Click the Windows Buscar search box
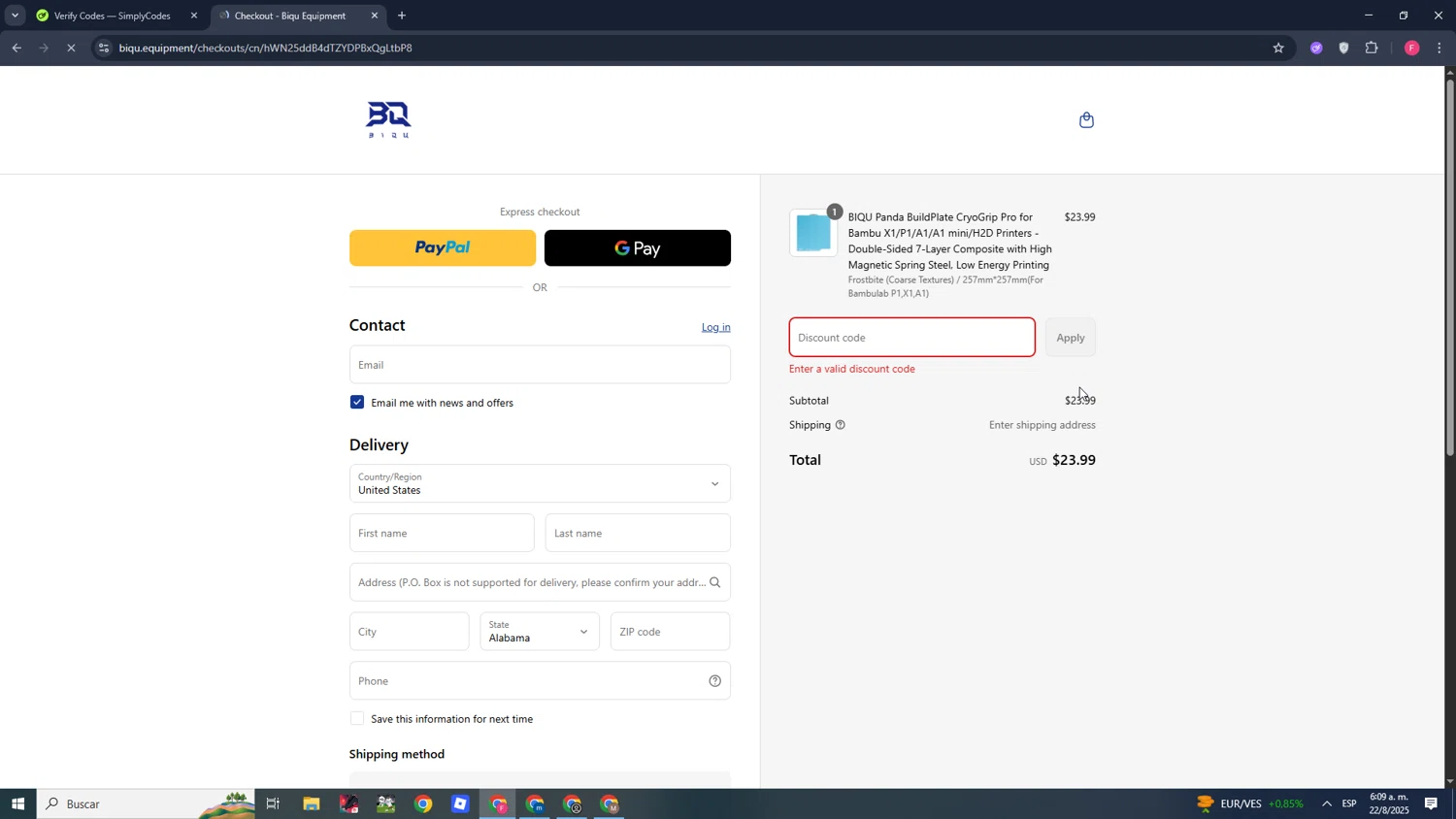The width and height of the screenshot is (1456, 819). [x=146, y=804]
